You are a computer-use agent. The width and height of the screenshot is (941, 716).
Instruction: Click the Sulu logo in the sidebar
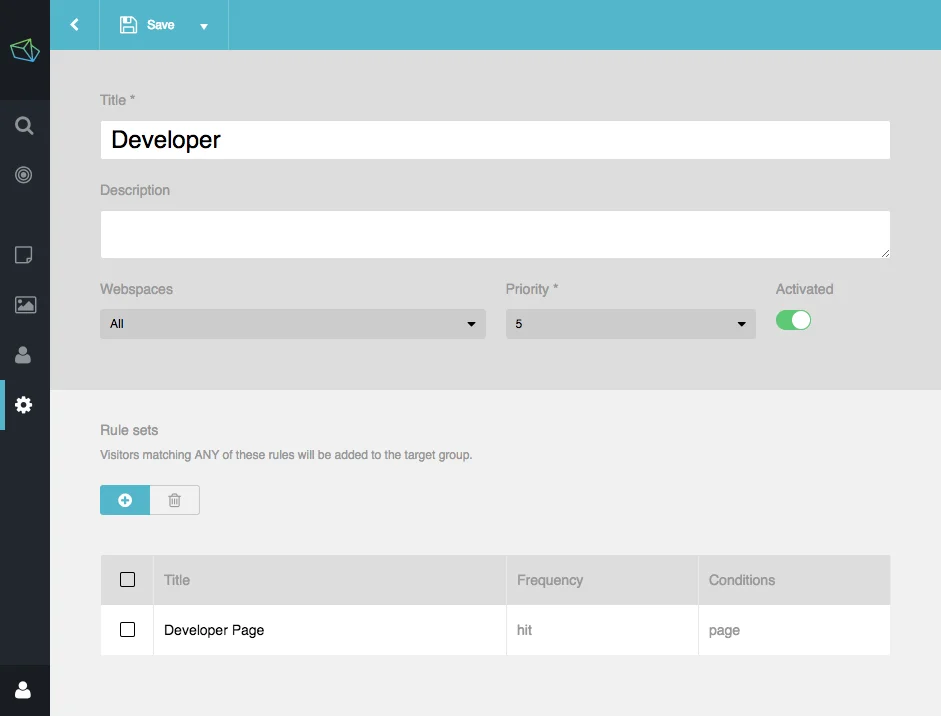coord(24,50)
